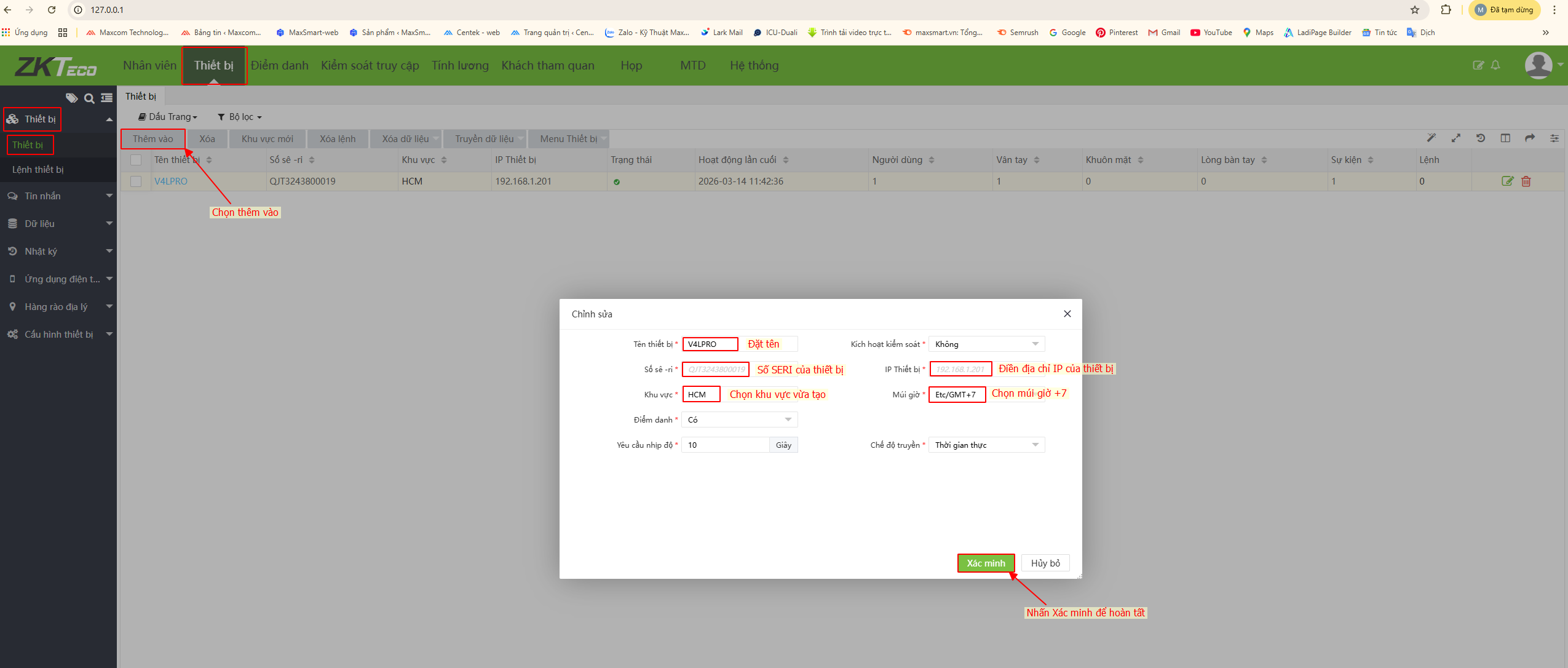Click the fullscreen expand arrows icon
The width and height of the screenshot is (1568, 668).
point(1456,138)
